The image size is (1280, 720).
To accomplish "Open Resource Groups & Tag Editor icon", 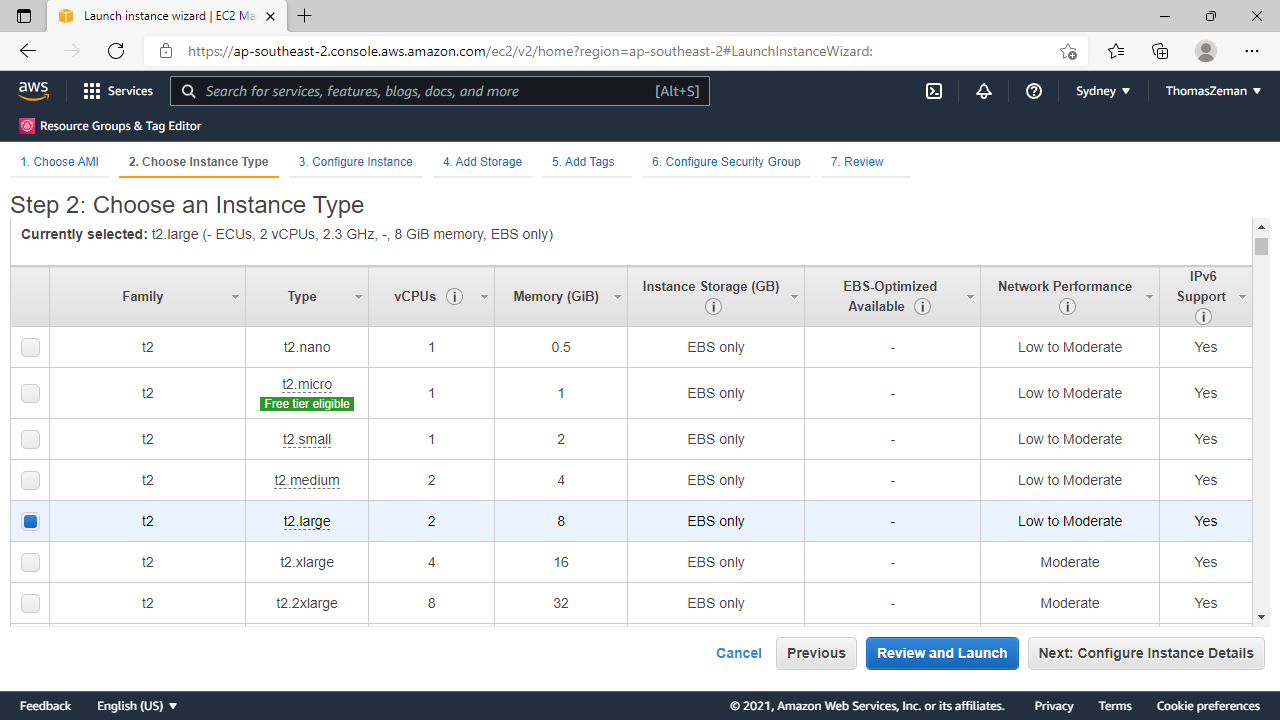I will [27, 126].
